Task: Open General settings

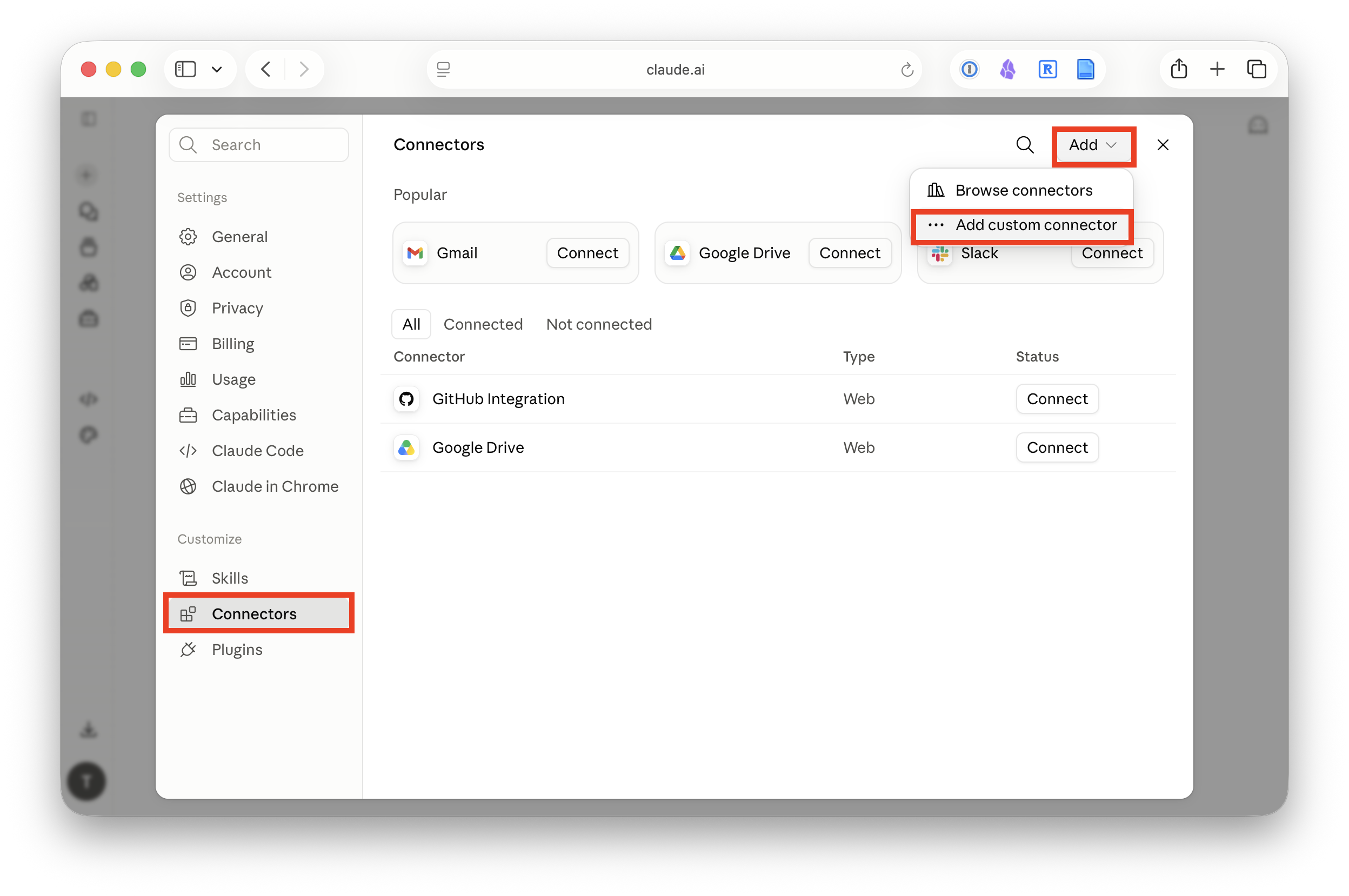Action: 259,237
